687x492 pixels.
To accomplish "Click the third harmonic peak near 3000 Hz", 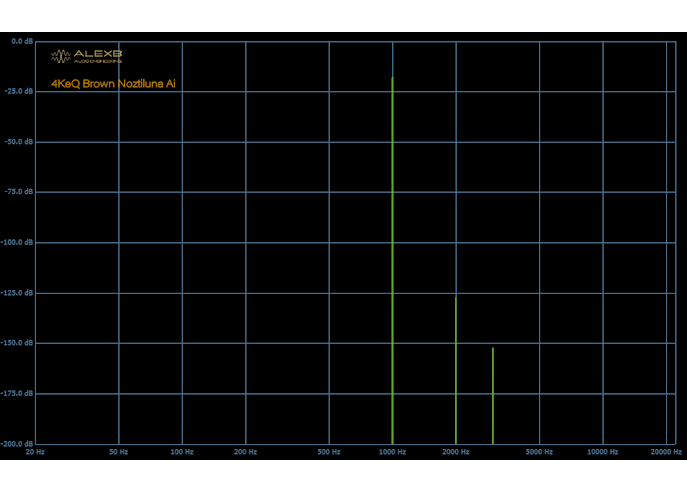I will pyautogui.click(x=492, y=396).
